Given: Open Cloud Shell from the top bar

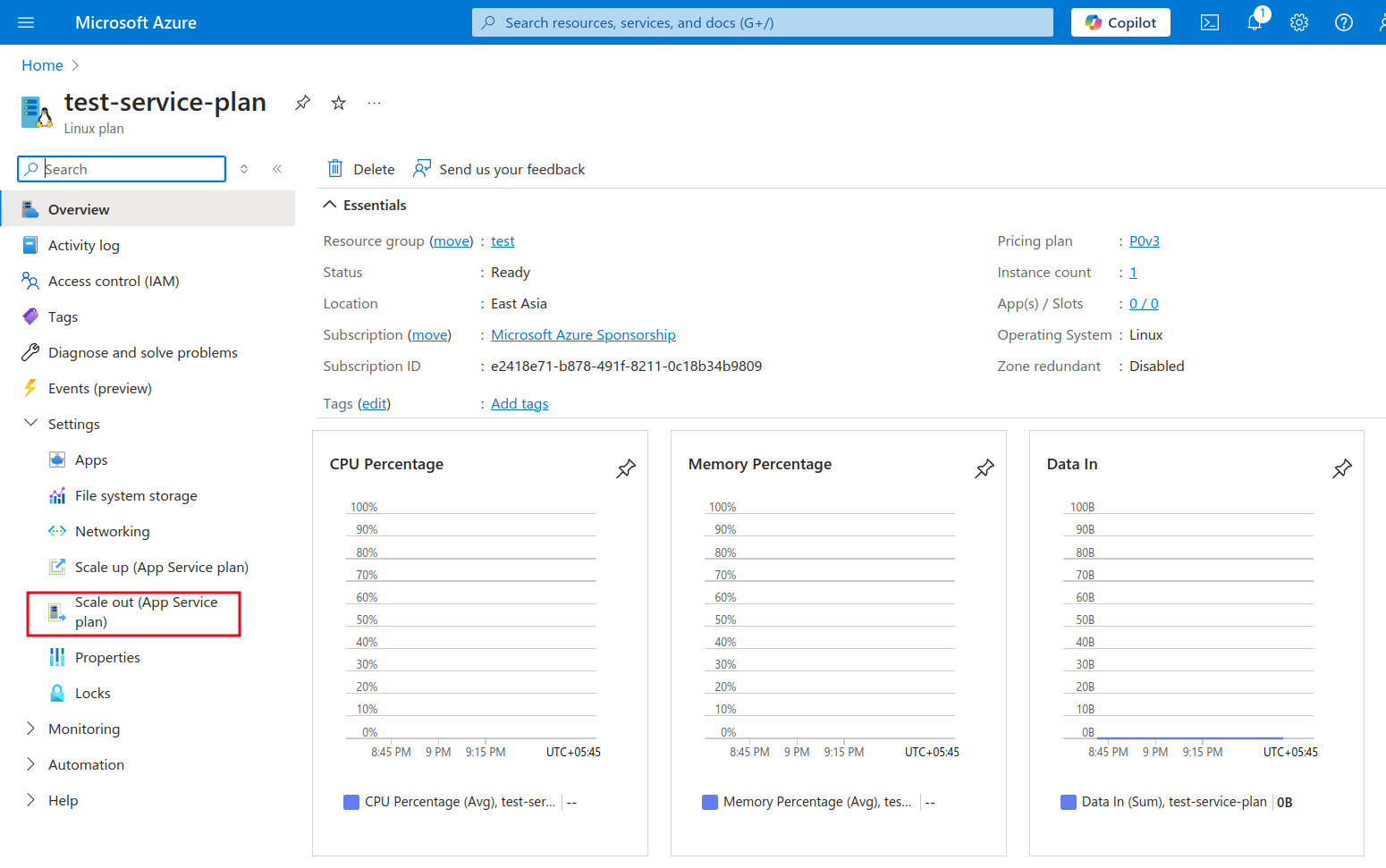Looking at the screenshot, I should tap(1210, 22).
